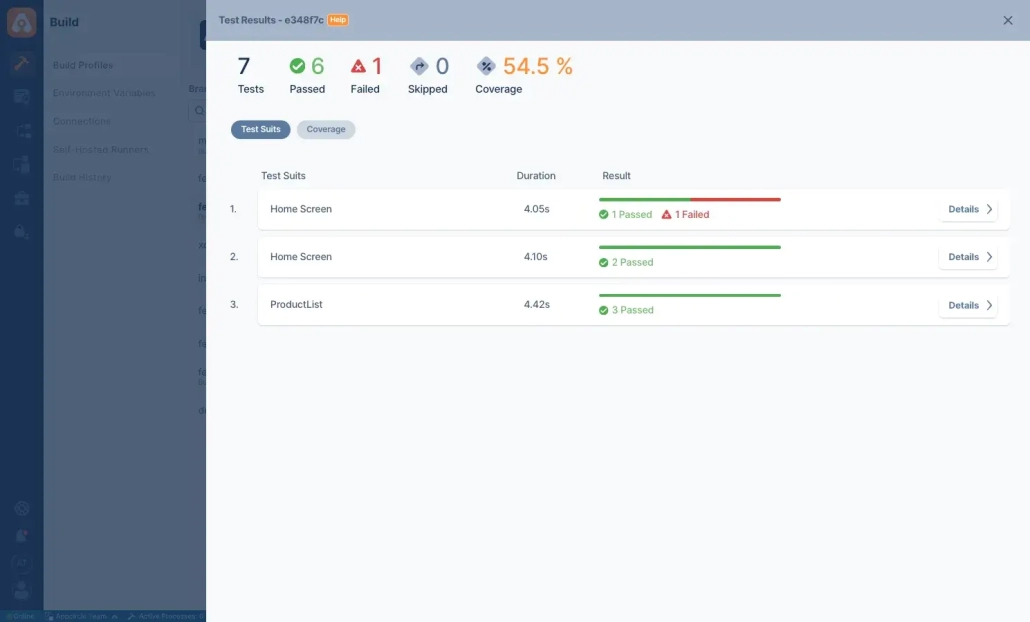The height and width of the screenshot is (622, 1030).
Task: Open the Build module hammer icon
Action: click(21, 63)
